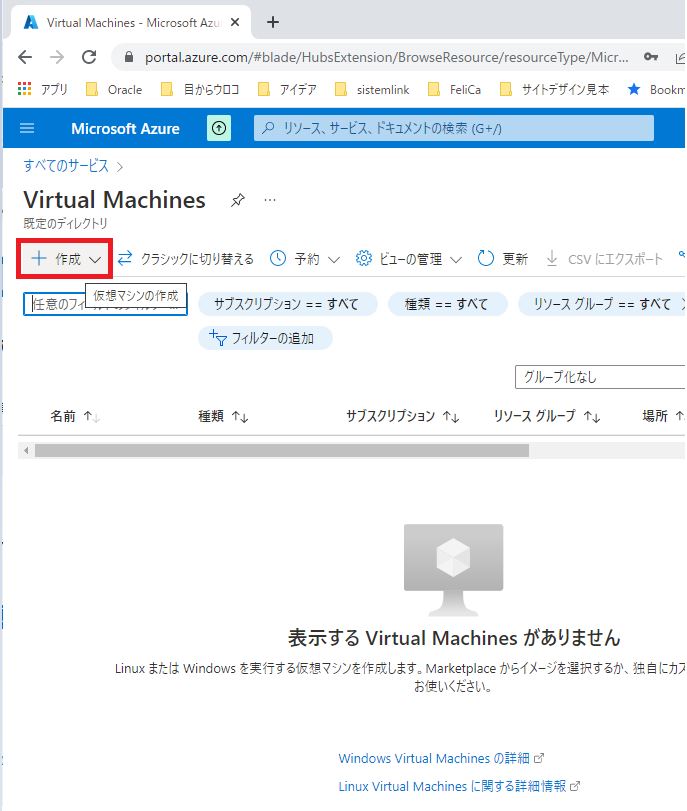Click the starred Bookmarks item
Screen dimensions: 687x811
pos(656,89)
